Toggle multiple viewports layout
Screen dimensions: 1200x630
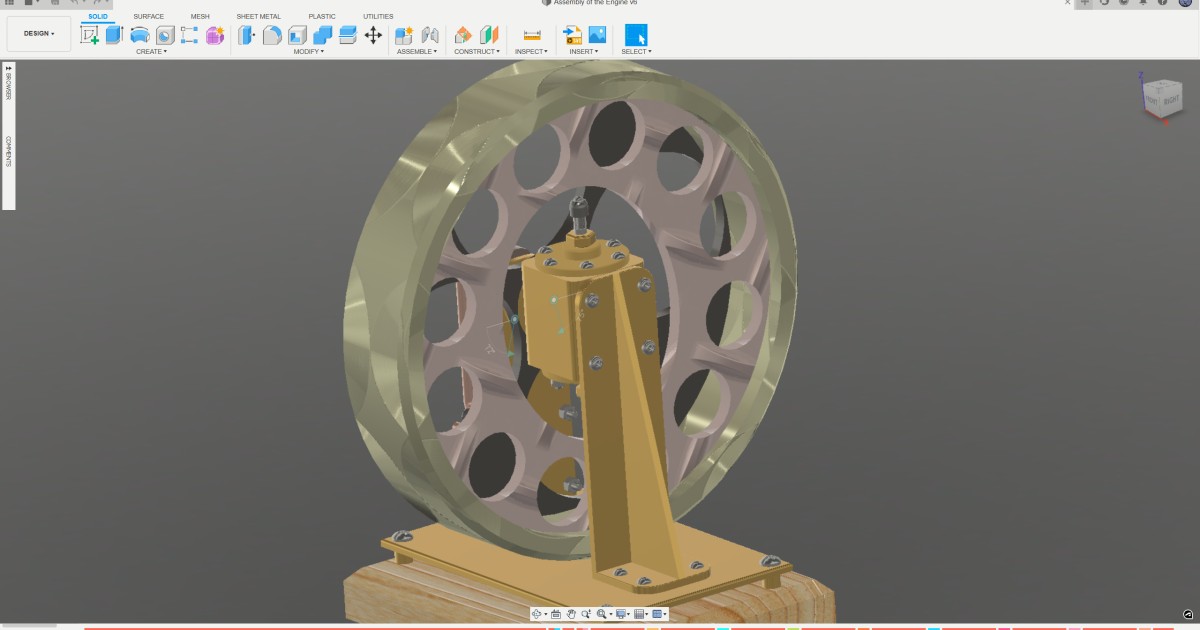tap(656, 614)
